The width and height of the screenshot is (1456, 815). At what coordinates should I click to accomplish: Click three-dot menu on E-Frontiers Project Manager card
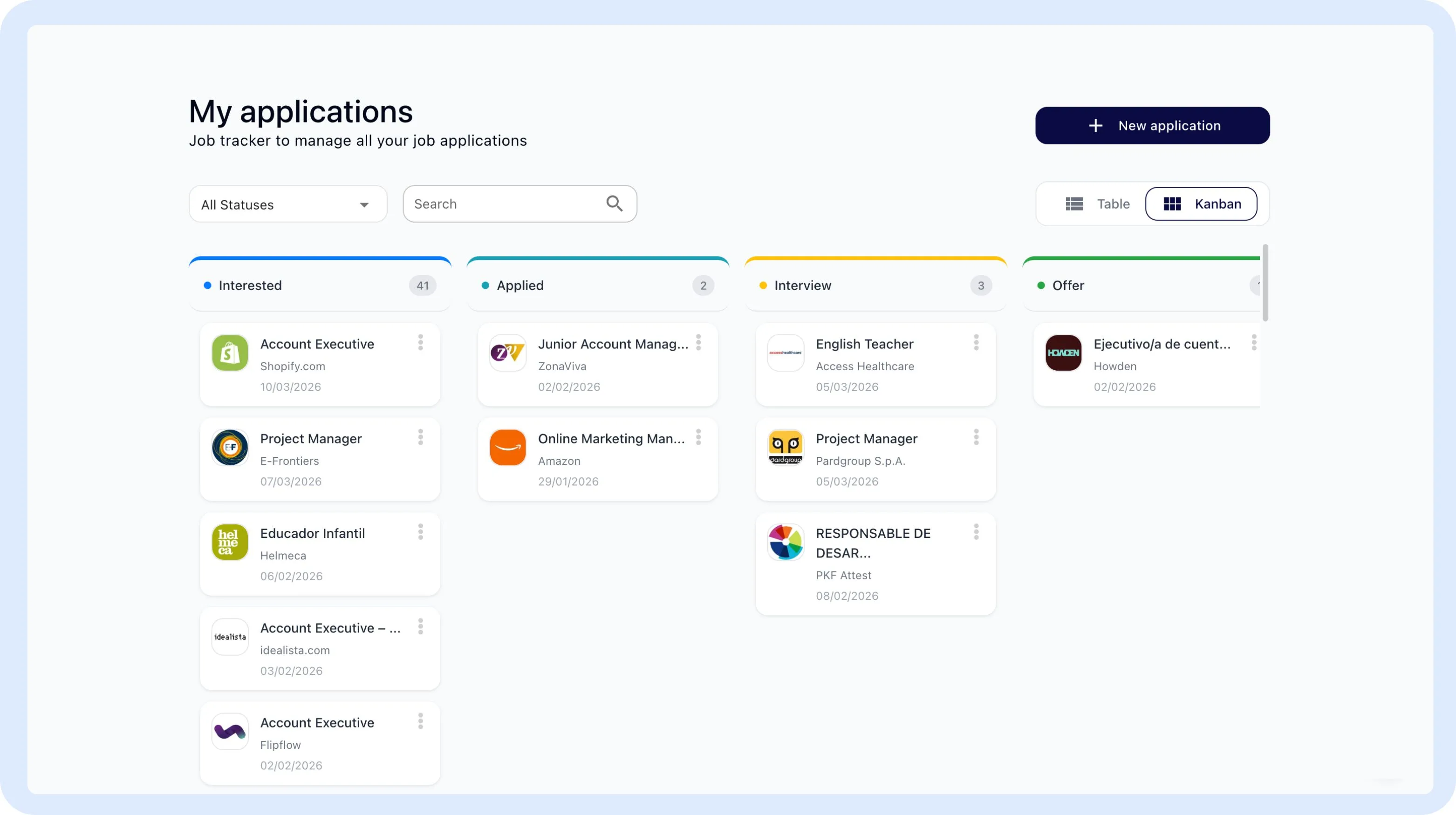tap(421, 437)
